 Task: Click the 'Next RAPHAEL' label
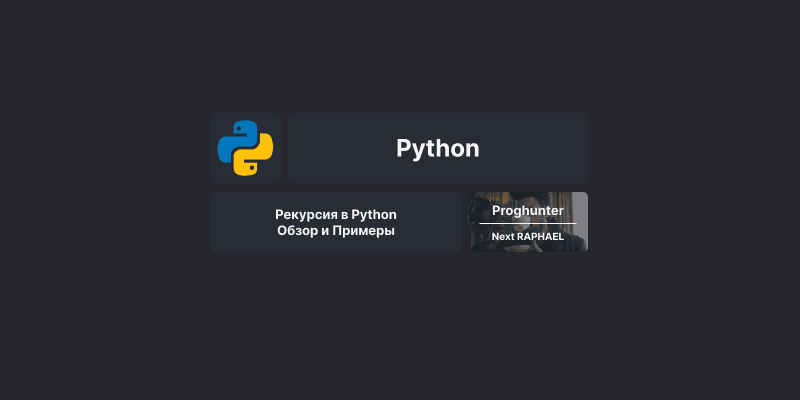click(528, 237)
